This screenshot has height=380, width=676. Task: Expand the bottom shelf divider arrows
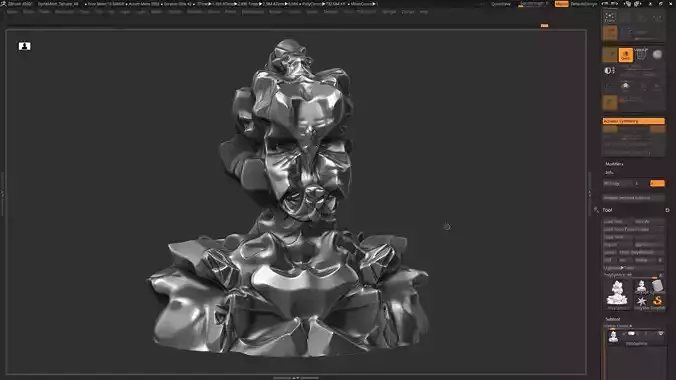coord(296,378)
